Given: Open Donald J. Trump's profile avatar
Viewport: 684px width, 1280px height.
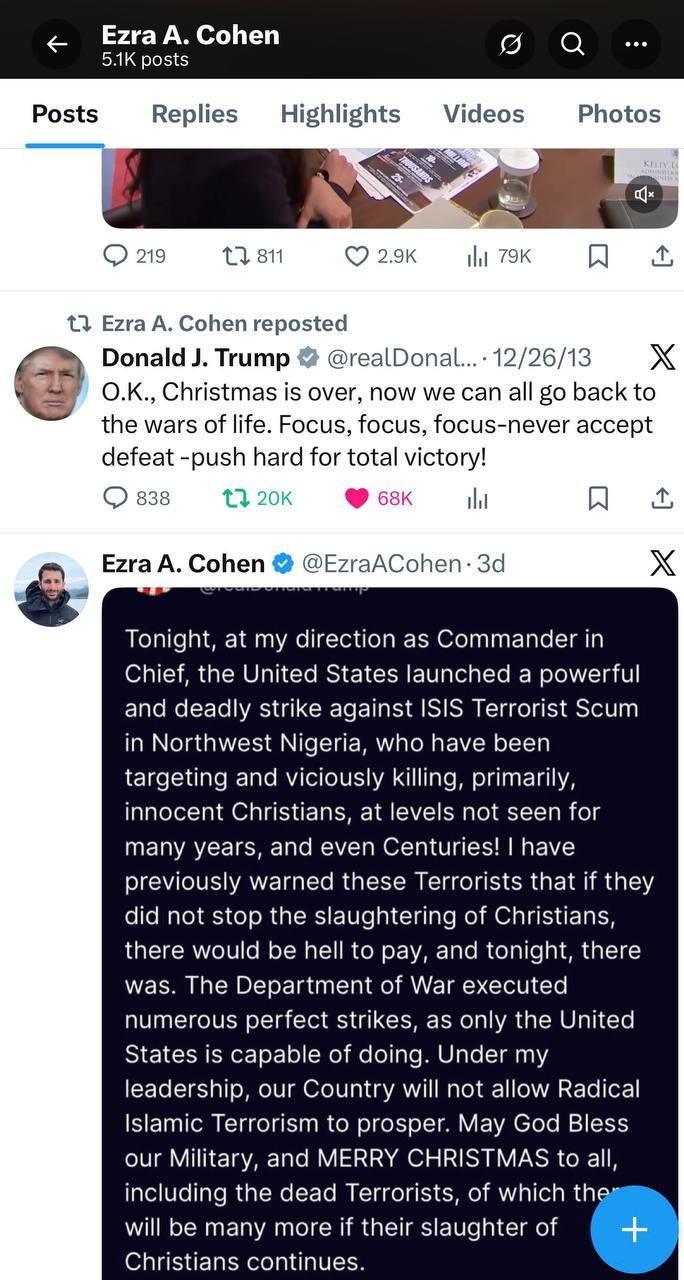Looking at the screenshot, I should pyautogui.click(x=51, y=383).
